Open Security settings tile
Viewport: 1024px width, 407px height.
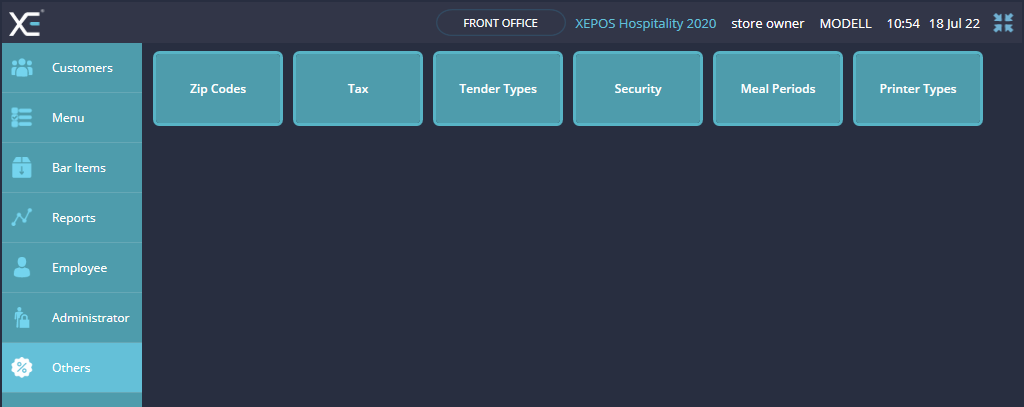[638, 89]
